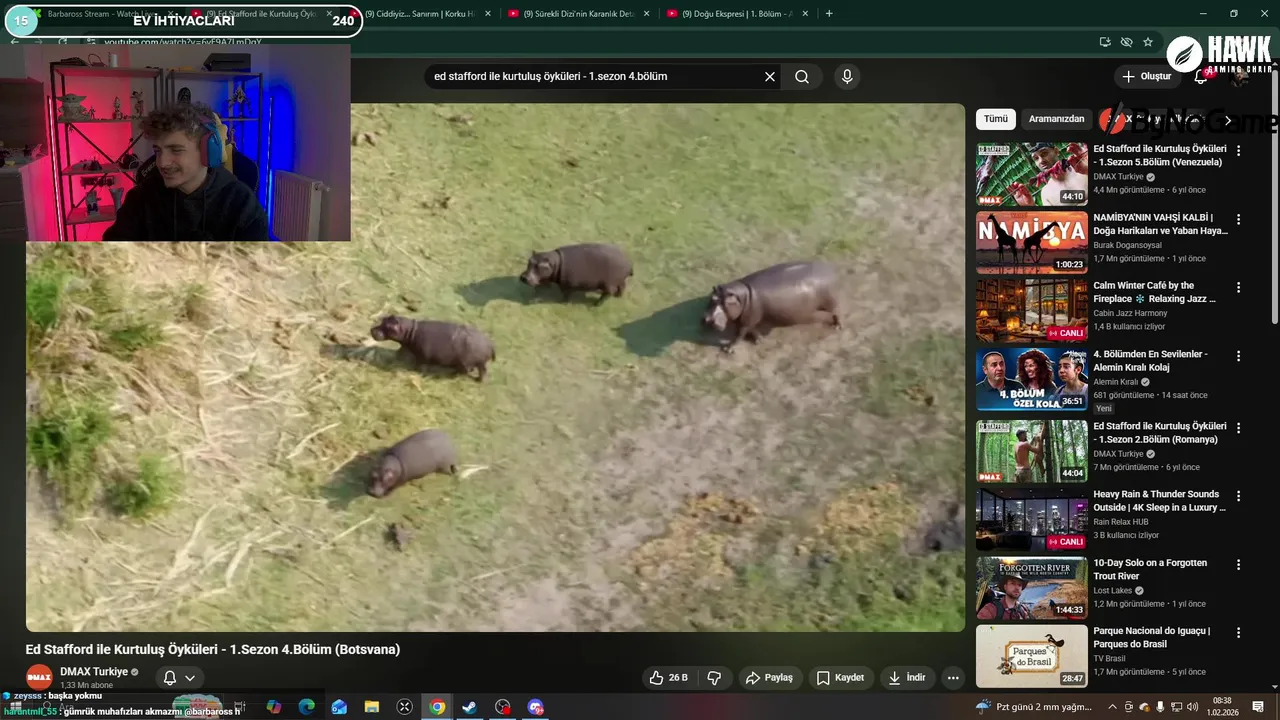This screenshot has width=1280, height=720.
Task: Dislike the video with thumbs down
Action: coord(714,678)
